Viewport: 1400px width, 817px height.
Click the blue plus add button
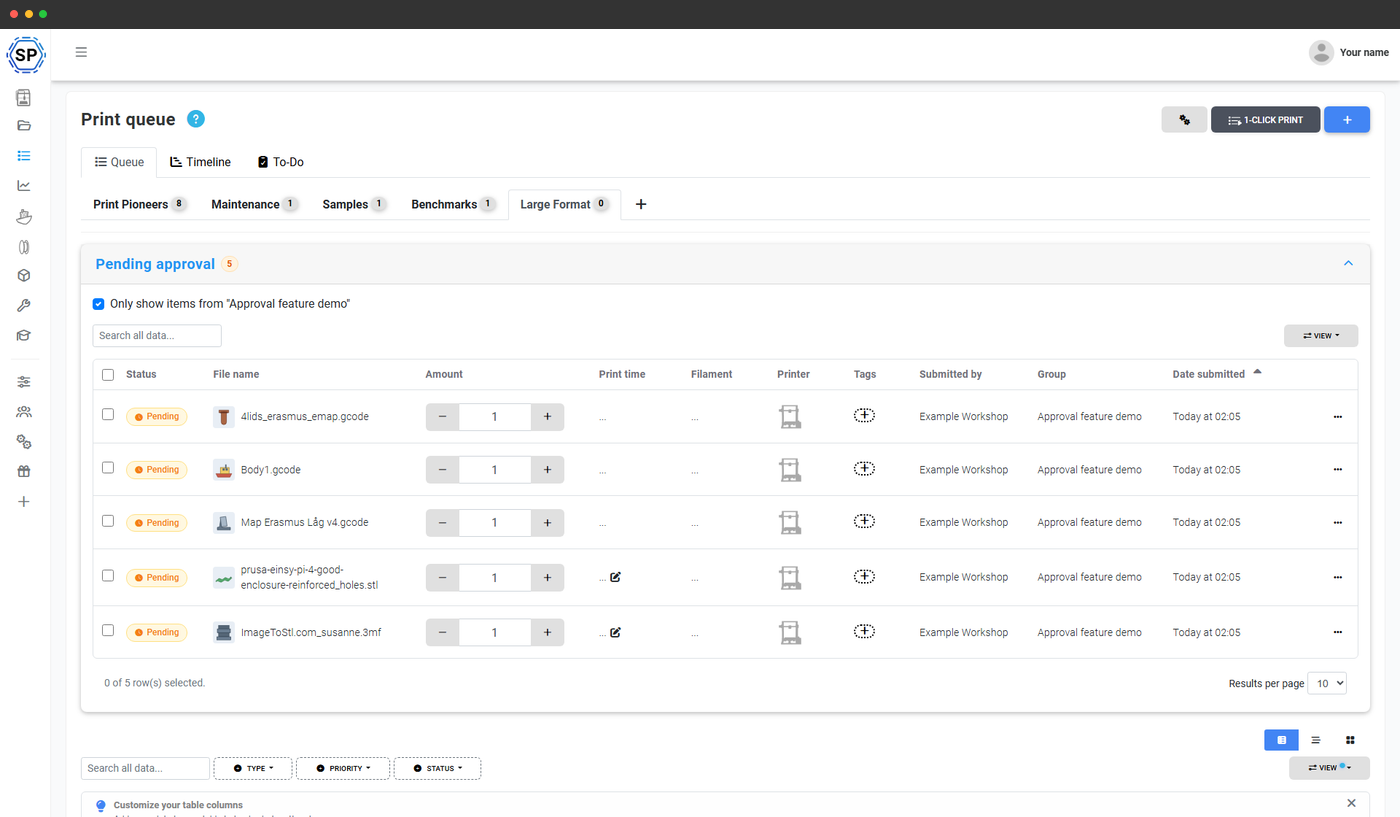tap(1347, 120)
